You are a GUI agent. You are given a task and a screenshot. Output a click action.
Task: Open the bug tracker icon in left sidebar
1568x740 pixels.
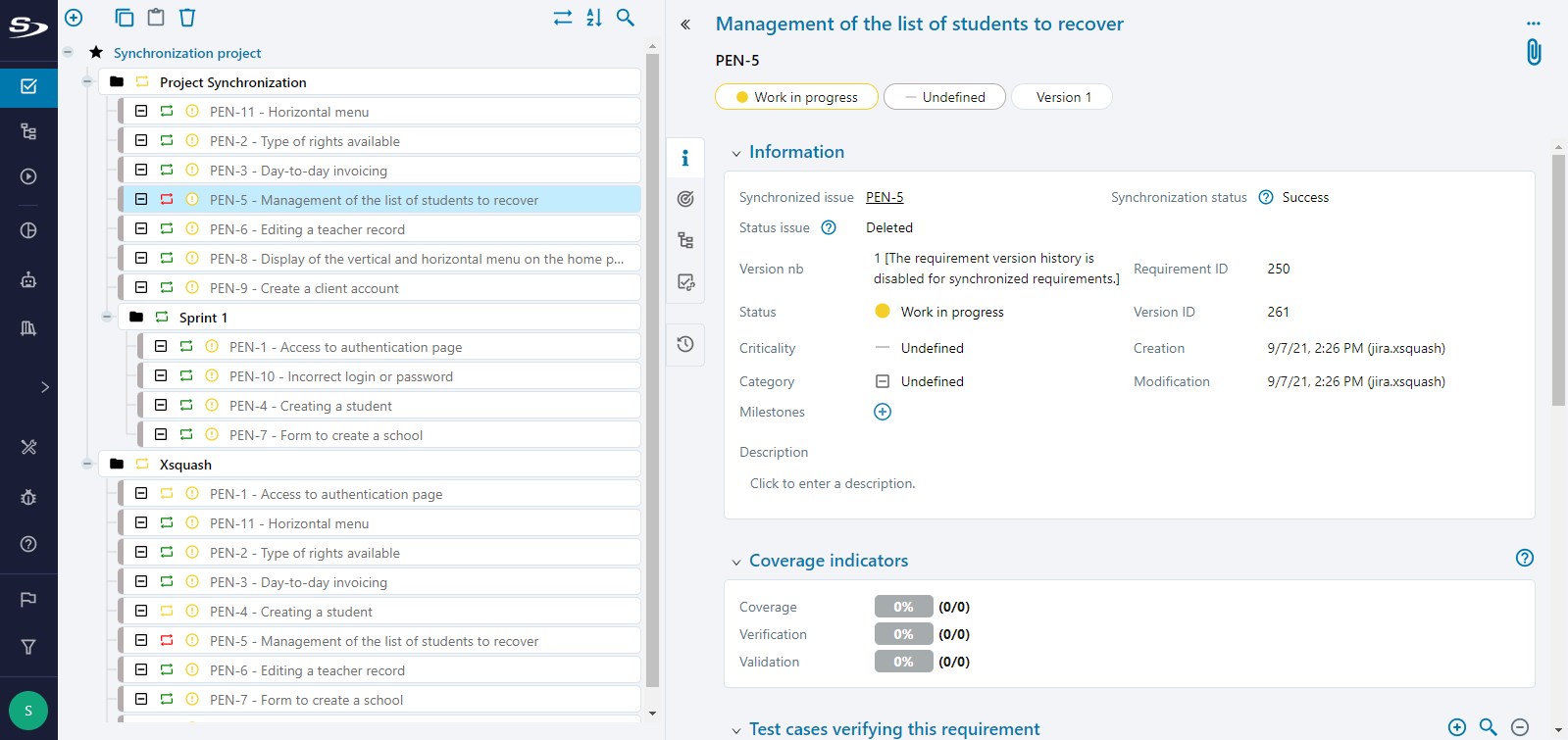coord(28,497)
